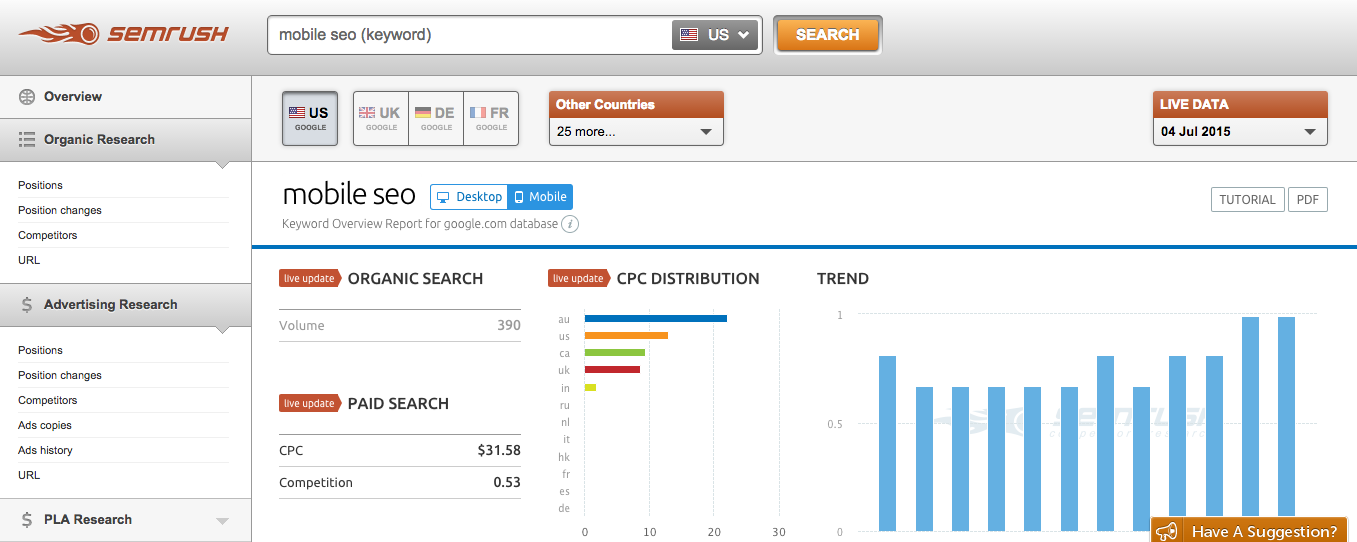
Task: Expand the PLA Research section arrow
Action: (x=222, y=521)
